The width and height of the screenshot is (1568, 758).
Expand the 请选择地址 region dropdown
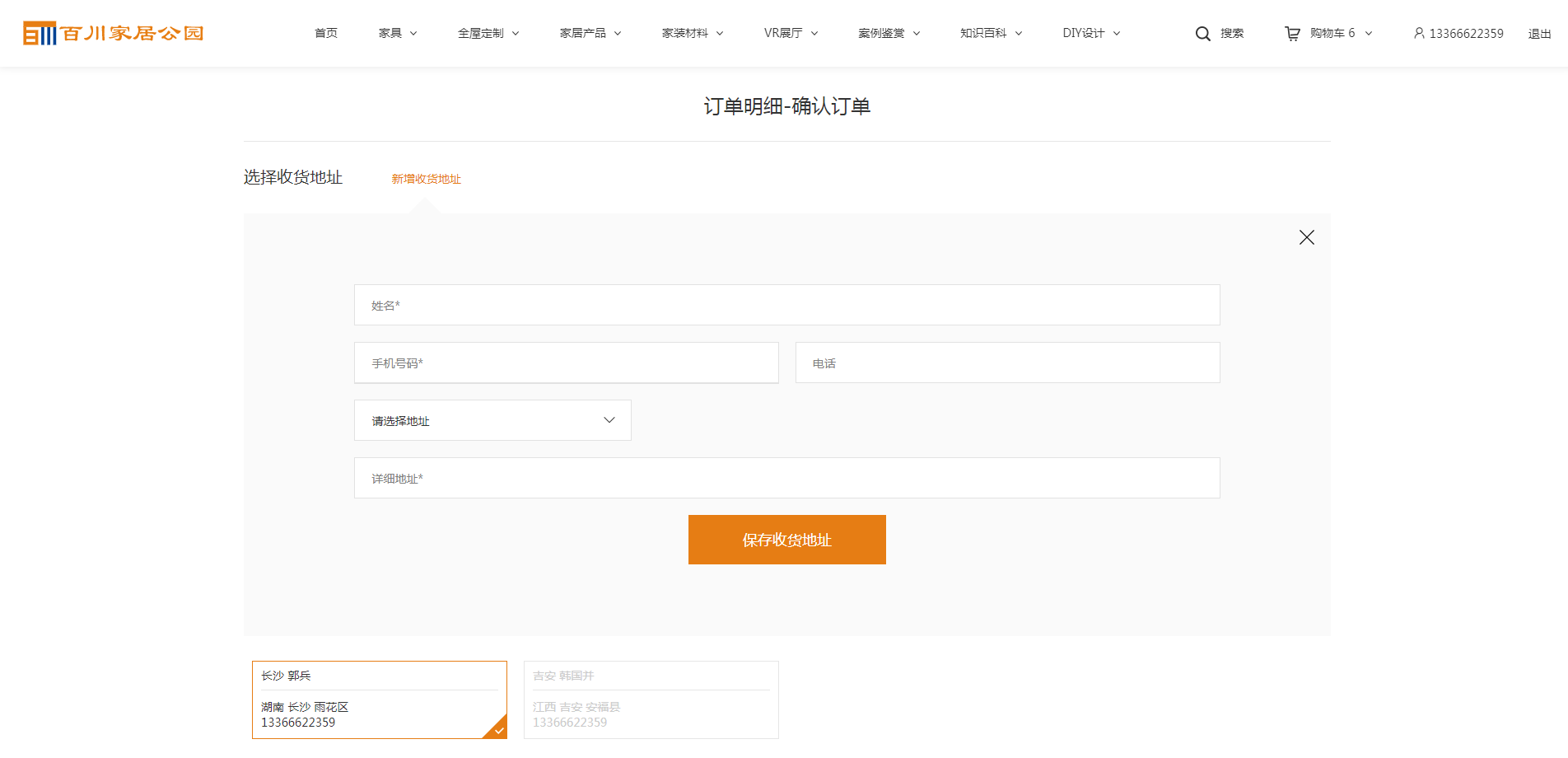click(492, 420)
